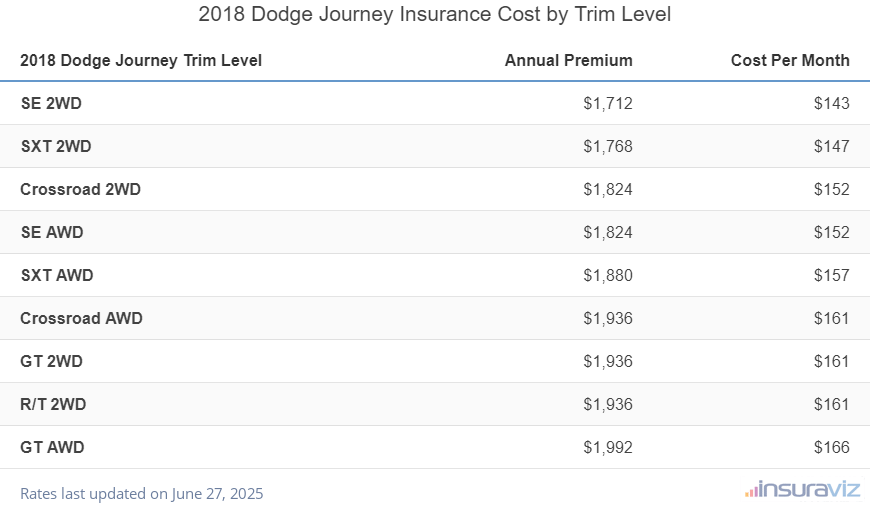Click the '2018 Dodge Journey Trim Level' column header
The height and width of the screenshot is (509, 870).
(141, 60)
